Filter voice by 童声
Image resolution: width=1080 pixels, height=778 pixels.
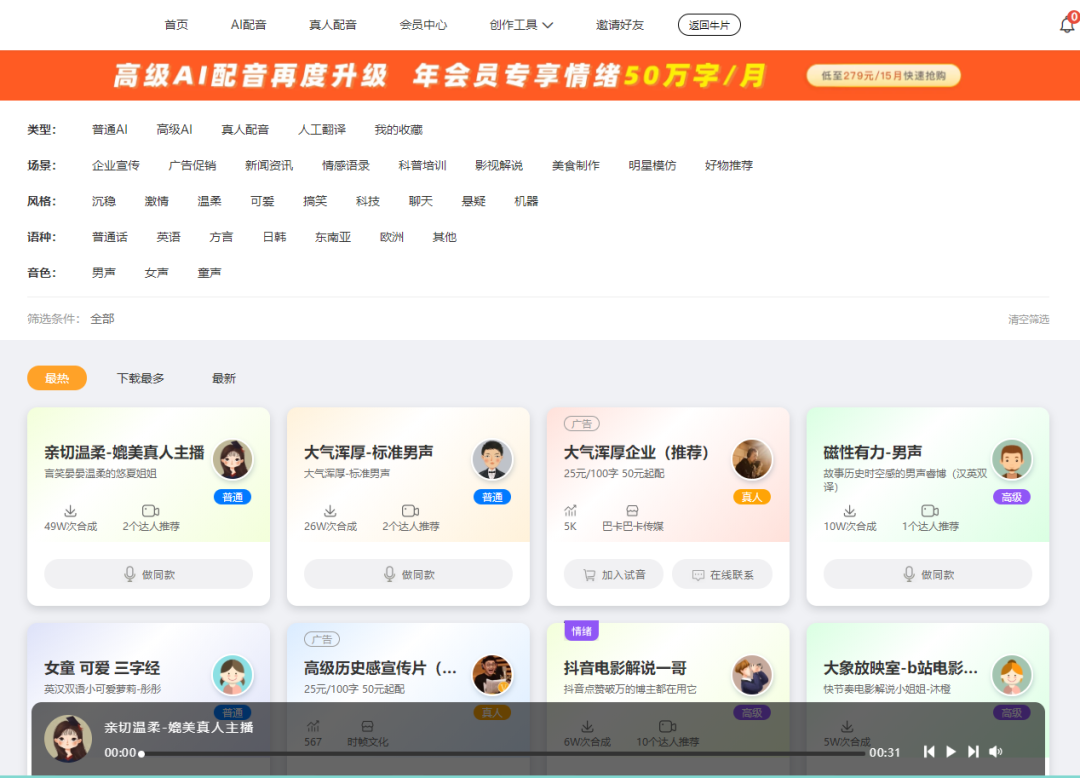pos(209,273)
